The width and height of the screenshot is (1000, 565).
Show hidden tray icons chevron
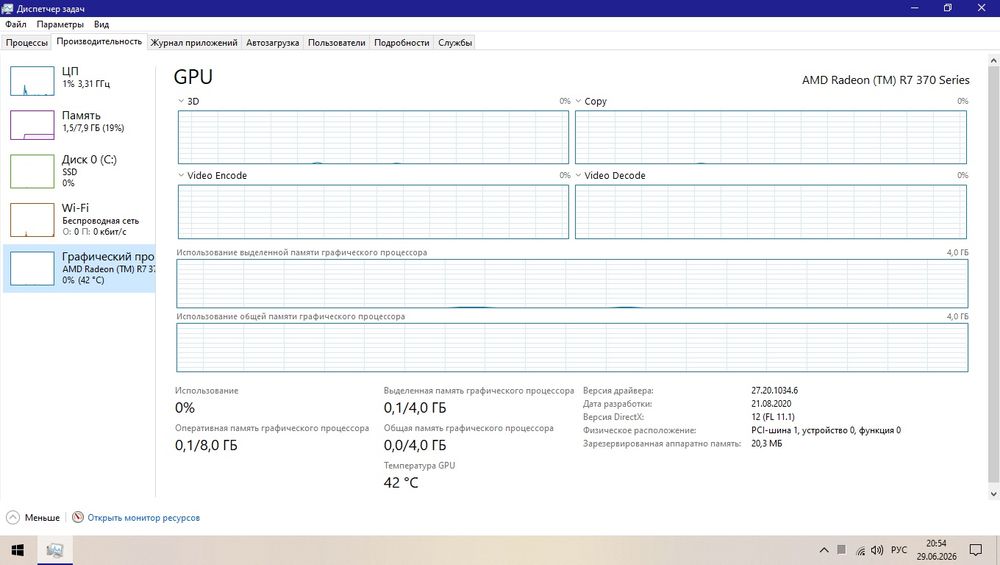click(x=824, y=550)
